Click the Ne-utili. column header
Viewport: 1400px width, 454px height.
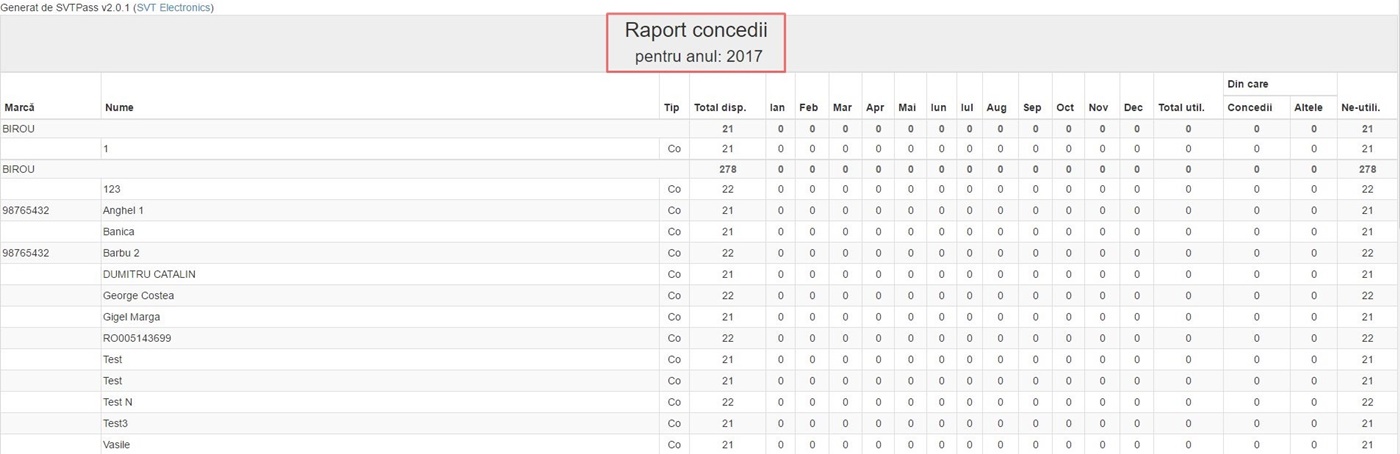[x=1361, y=107]
